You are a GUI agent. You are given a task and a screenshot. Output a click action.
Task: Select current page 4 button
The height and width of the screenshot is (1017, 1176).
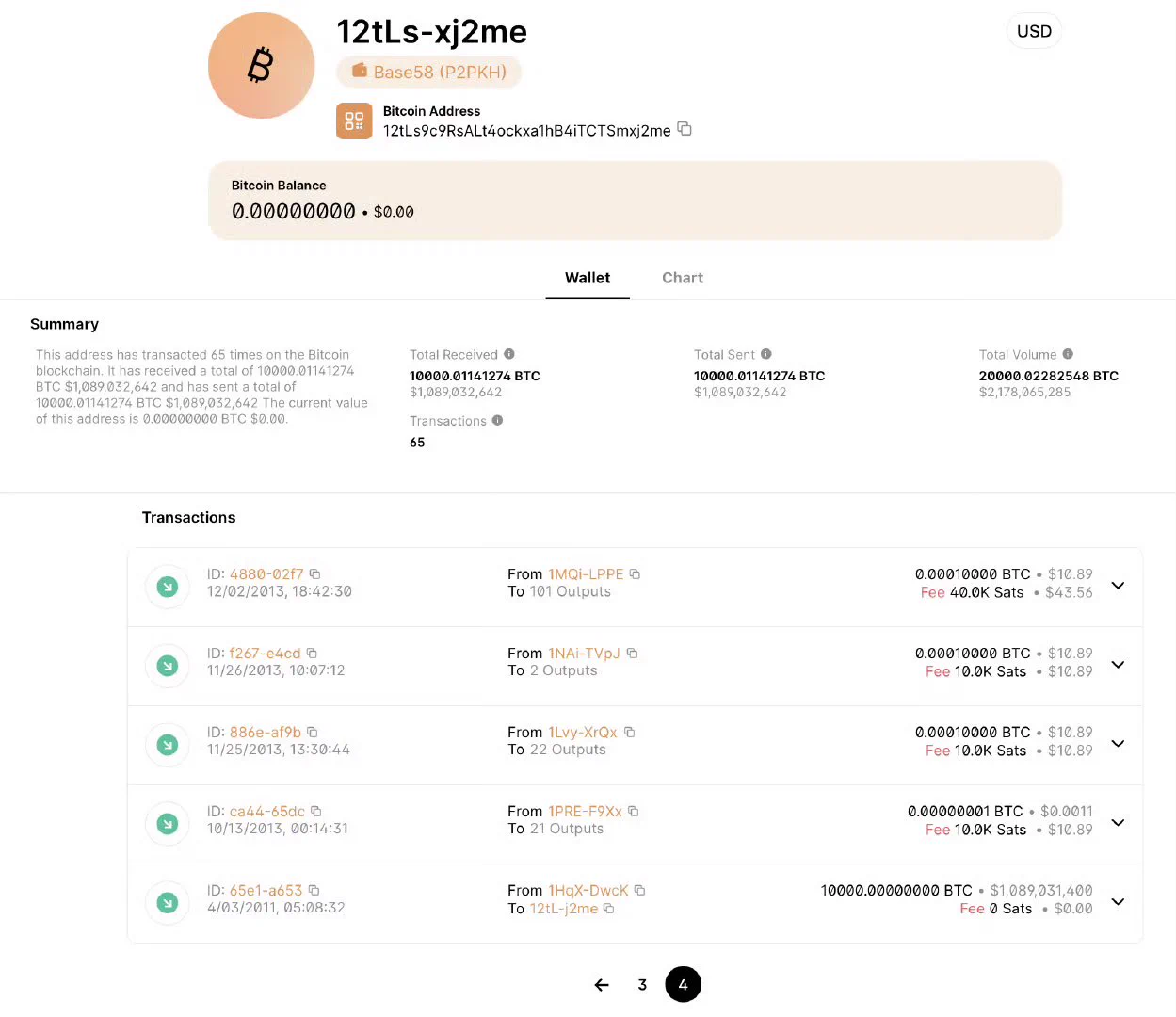pos(683,985)
